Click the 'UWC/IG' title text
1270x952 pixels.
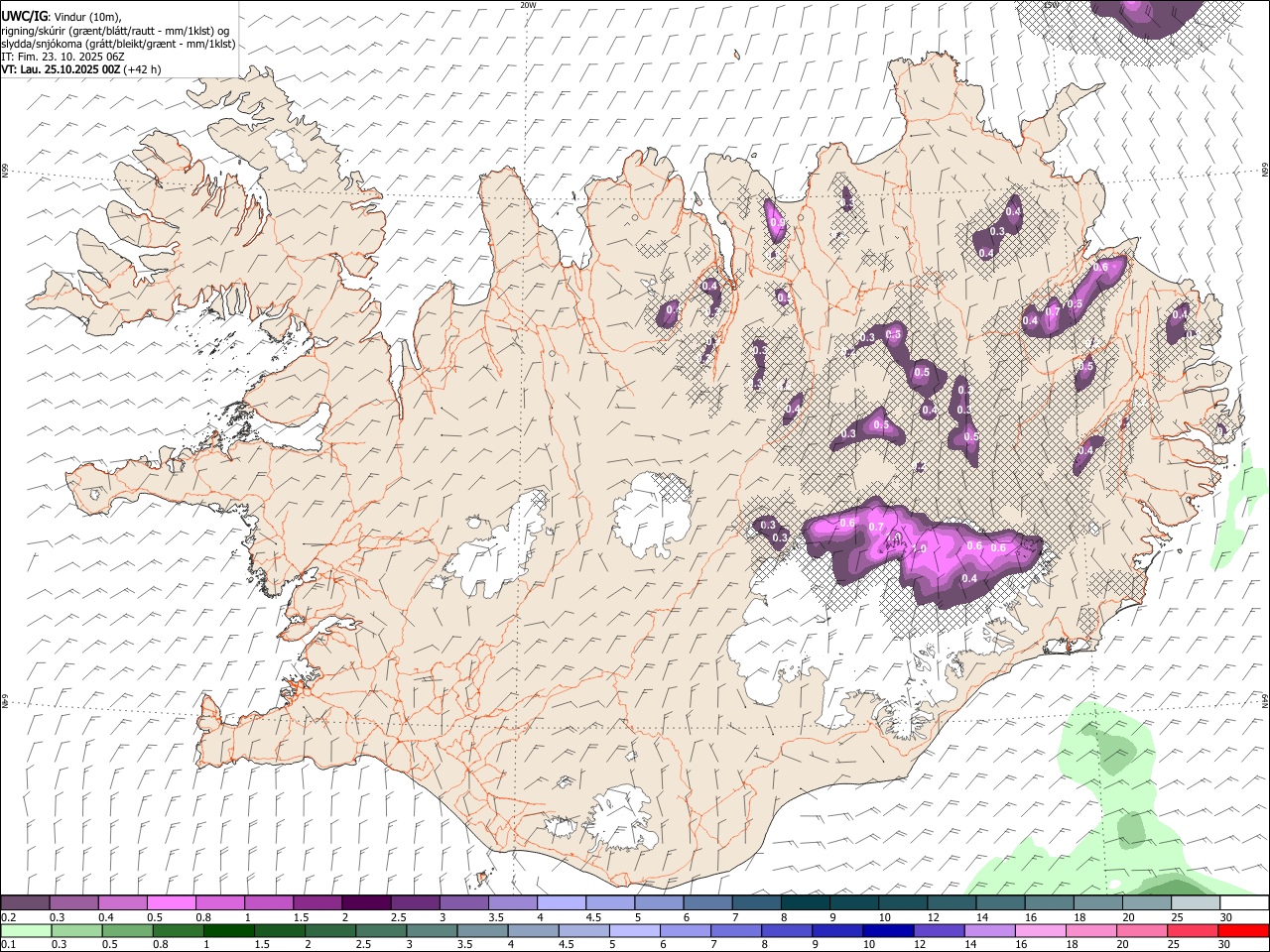point(24,17)
